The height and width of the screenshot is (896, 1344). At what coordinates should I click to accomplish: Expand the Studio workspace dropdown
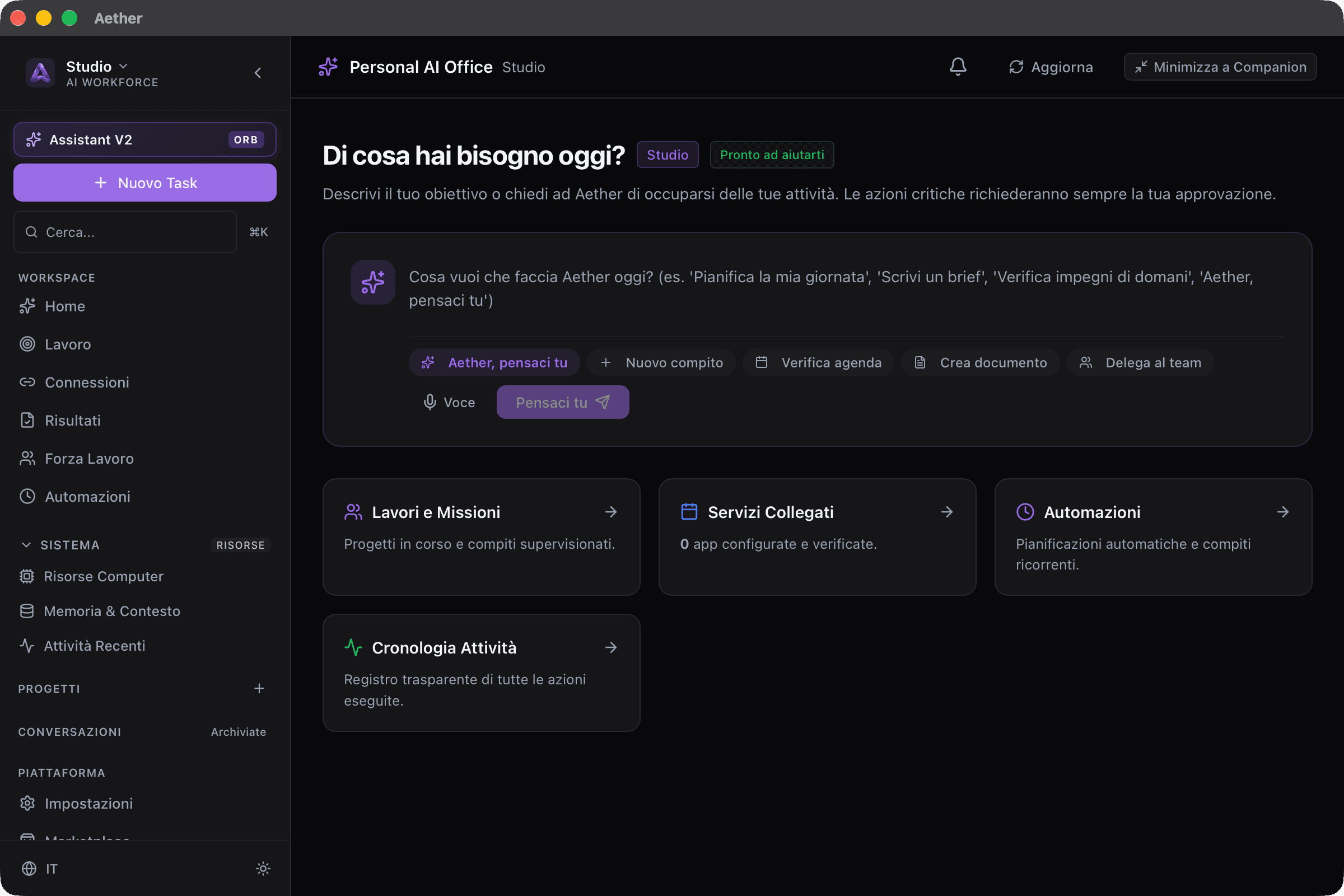click(x=123, y=66)
